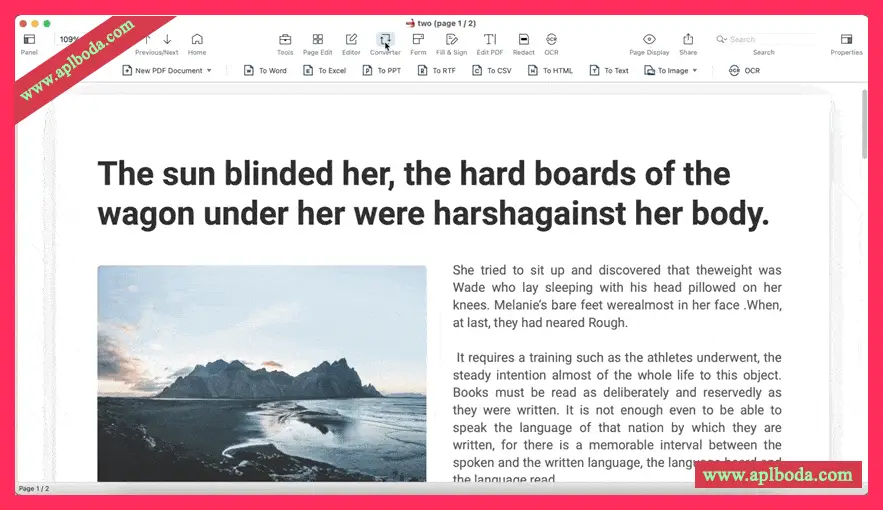This screenshot has height=510, width=883.
Task: Select the Page Edit tool
Action: [318, 40]
